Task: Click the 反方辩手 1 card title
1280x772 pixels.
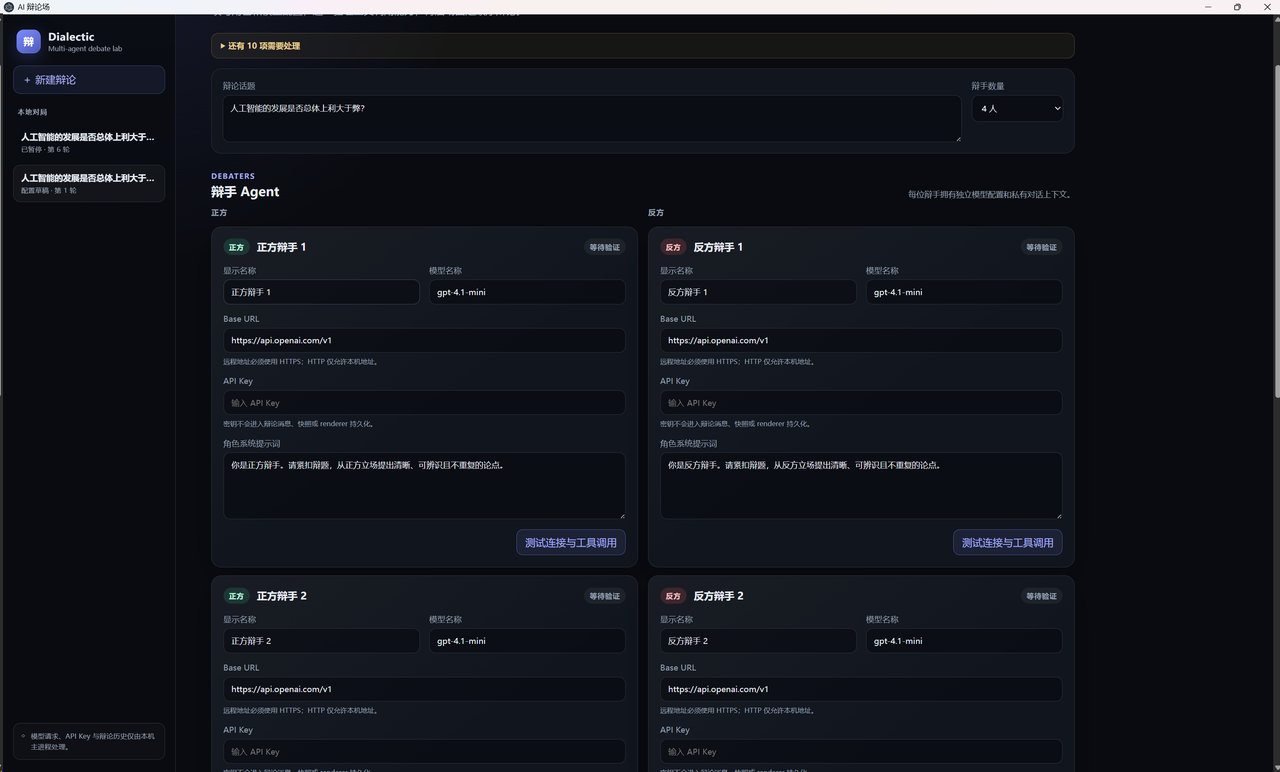Action: (718, 247)
